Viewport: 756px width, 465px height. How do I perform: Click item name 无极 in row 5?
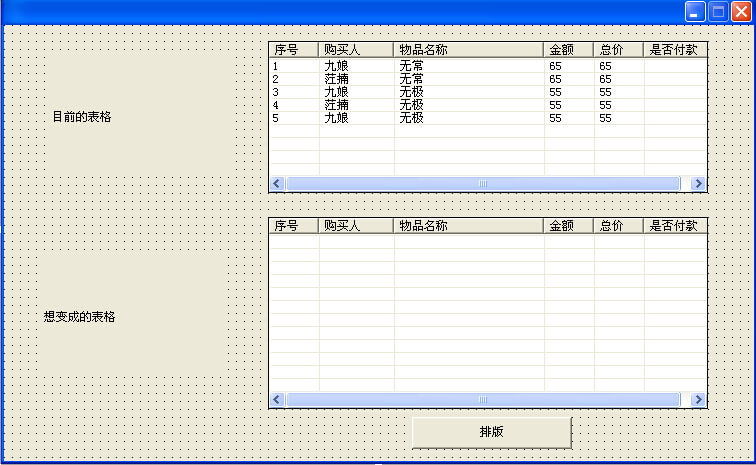pos(411,118)
